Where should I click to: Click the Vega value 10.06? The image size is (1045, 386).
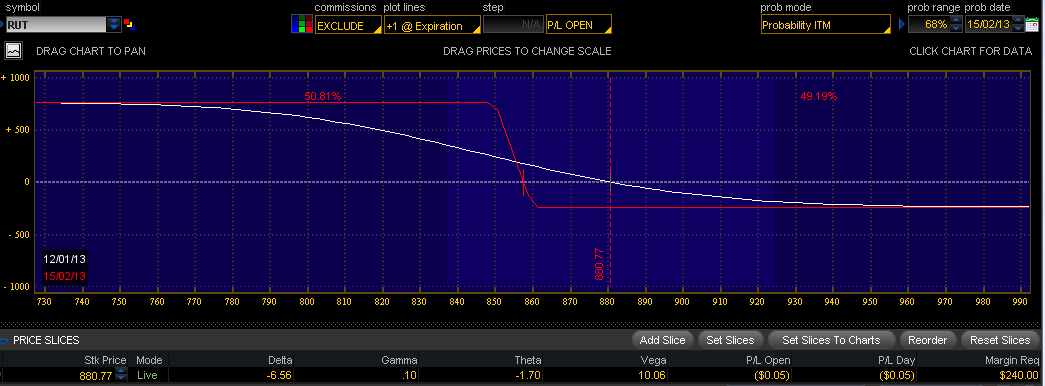pos(653,375)
